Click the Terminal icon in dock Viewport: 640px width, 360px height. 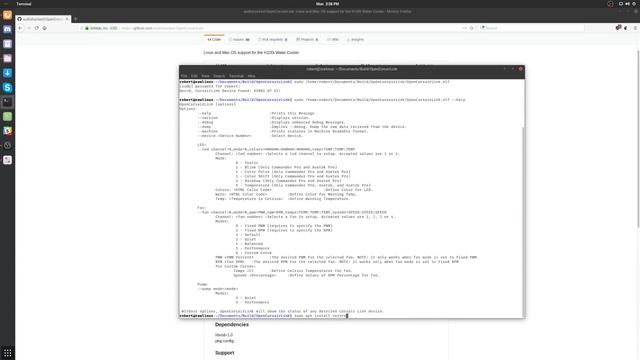click(7, 102)
